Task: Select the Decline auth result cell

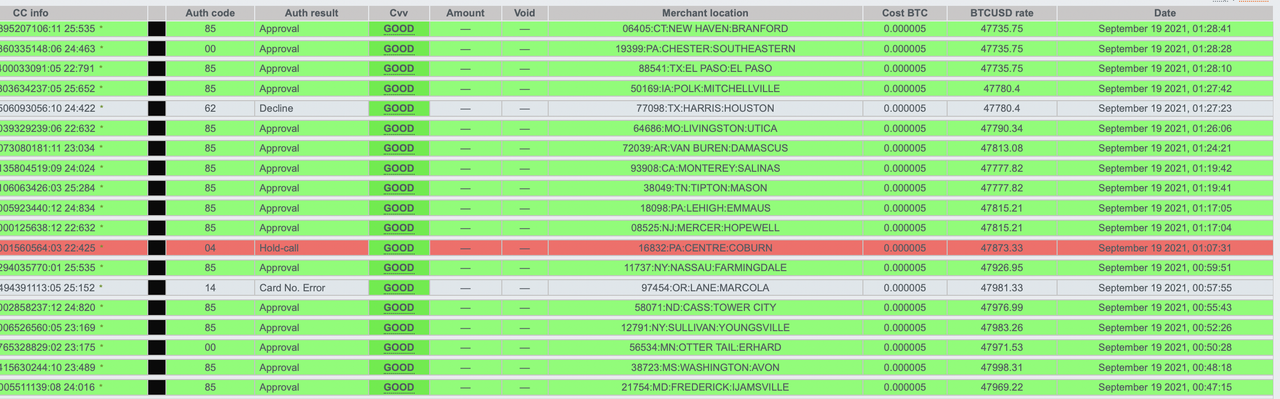Action: [312, 108]
